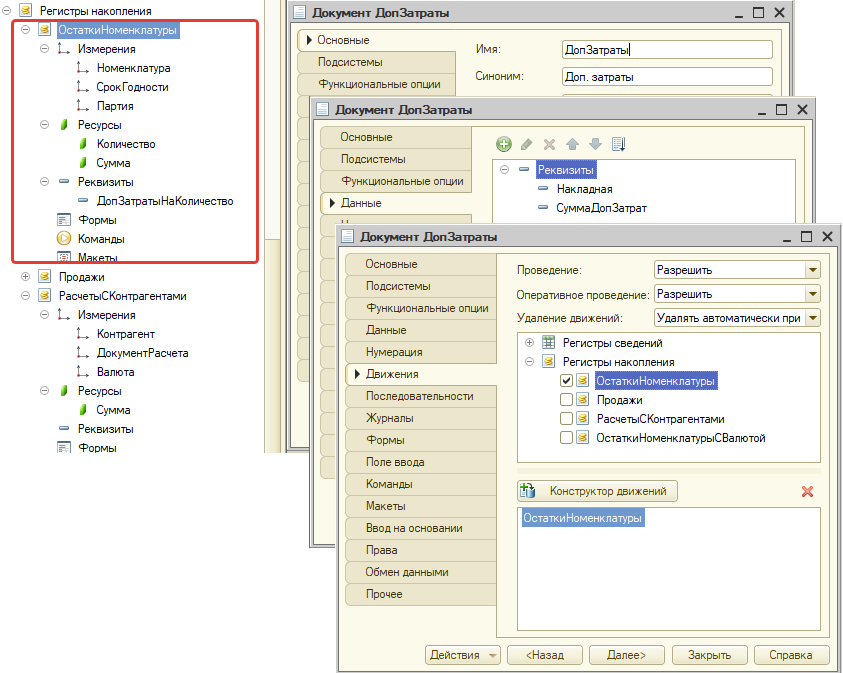Expand the Продажи register in left tree
The width and height of the screenshot is (843, 673).
tap(25, 277)
